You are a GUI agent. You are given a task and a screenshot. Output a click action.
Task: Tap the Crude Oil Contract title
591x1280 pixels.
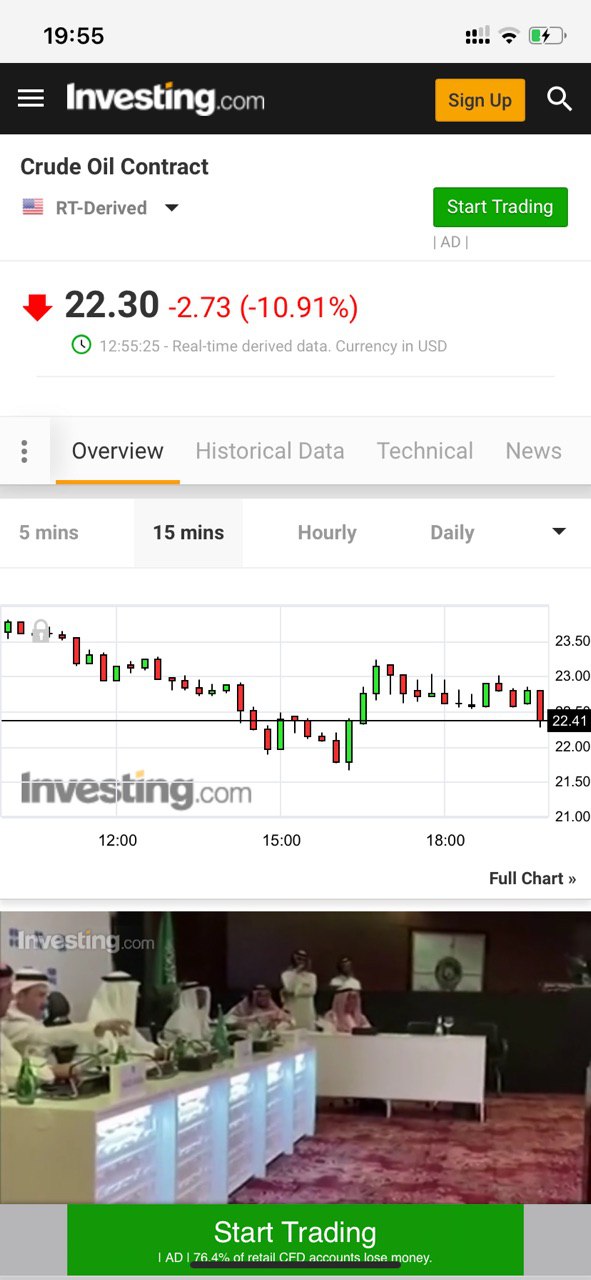click(x=115, y=167)
